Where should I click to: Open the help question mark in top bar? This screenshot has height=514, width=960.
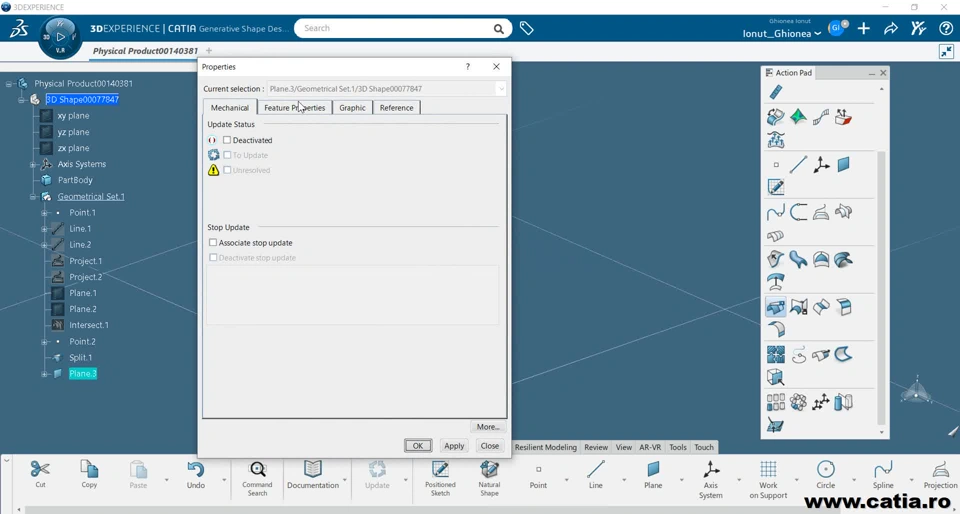[946, 28]
